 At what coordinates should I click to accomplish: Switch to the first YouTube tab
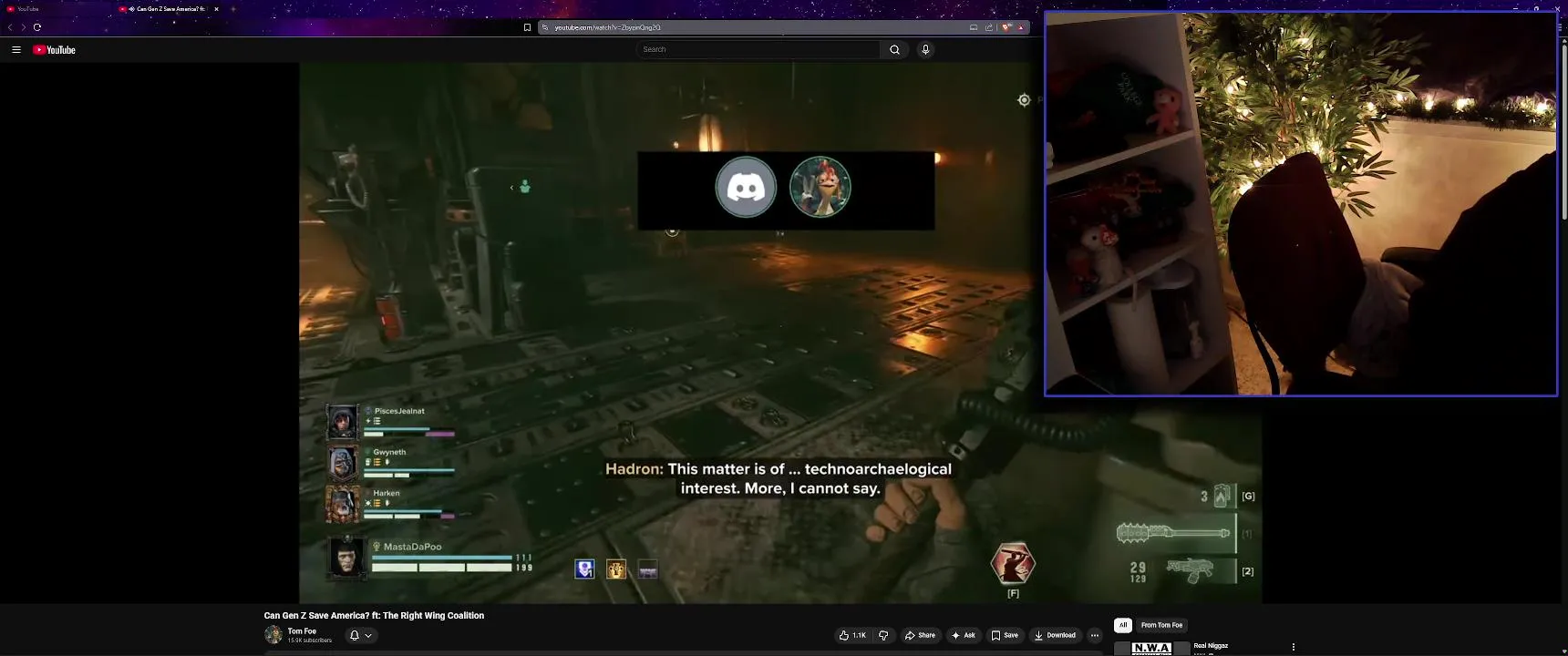pyautogui.click(x=55, y=9)
